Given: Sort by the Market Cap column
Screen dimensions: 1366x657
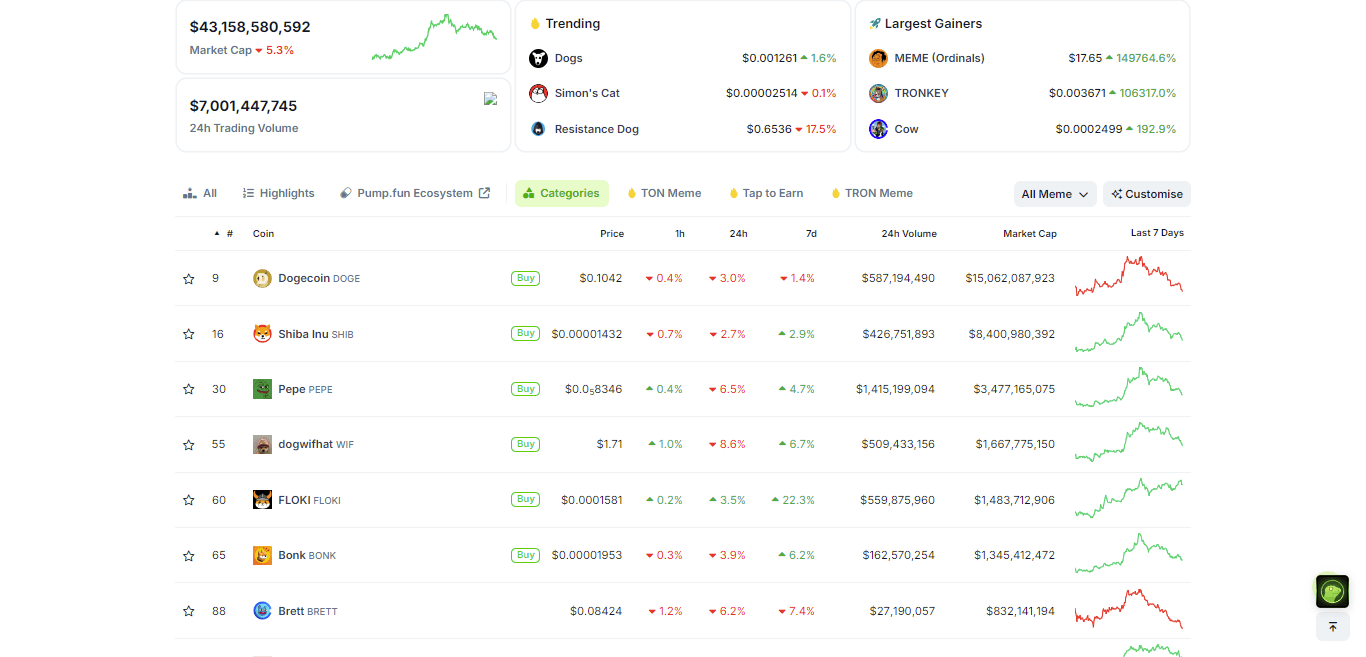Looking at the screenshot, I should pos(1030,234).
